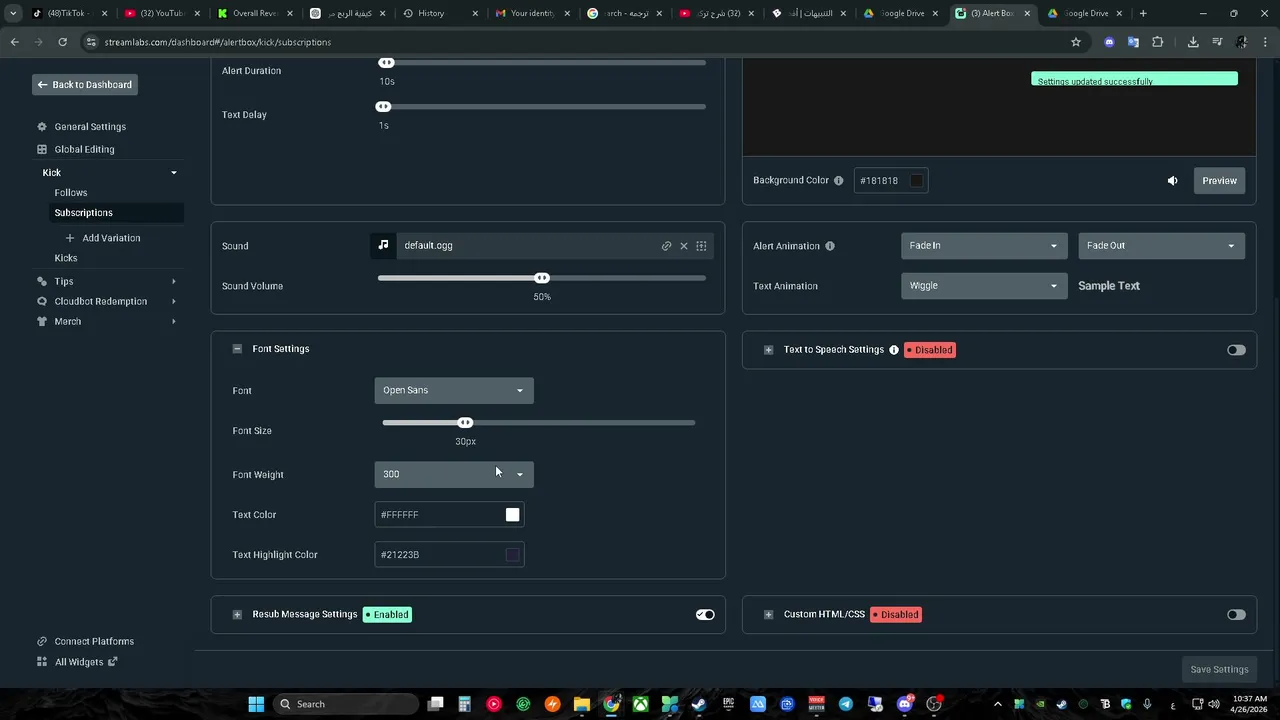Screen dimensions: 1280x720
Task: Open General Settings in the sidebar
Action: [x=90, y=127]
